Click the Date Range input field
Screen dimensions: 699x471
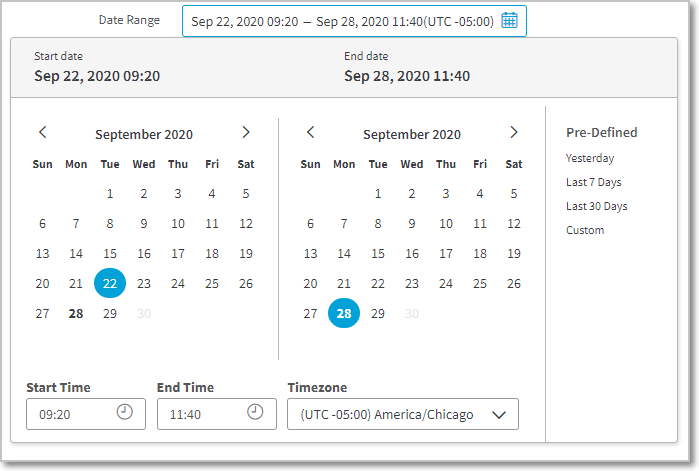[342, 21]
